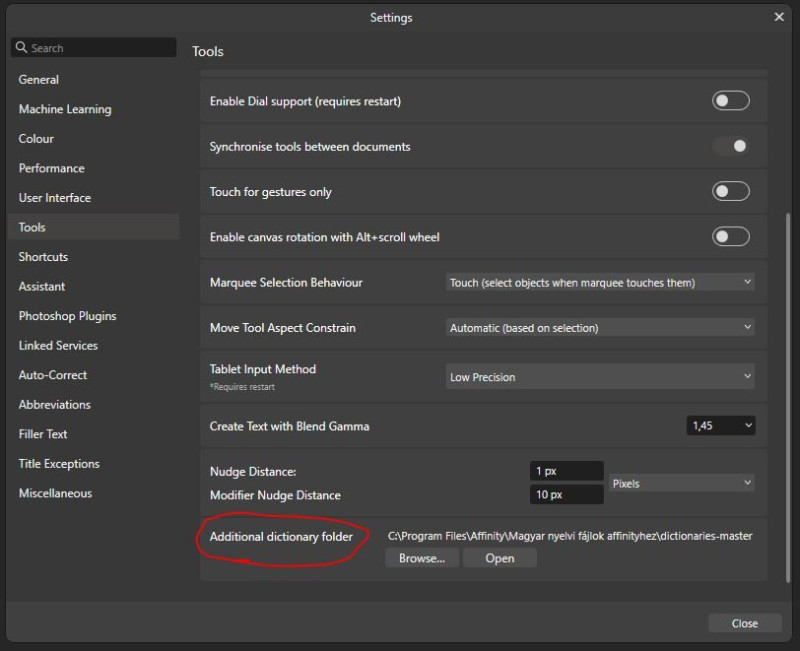Click the Close button
This screenshot has width=800, height=651.
click(744, 623)
